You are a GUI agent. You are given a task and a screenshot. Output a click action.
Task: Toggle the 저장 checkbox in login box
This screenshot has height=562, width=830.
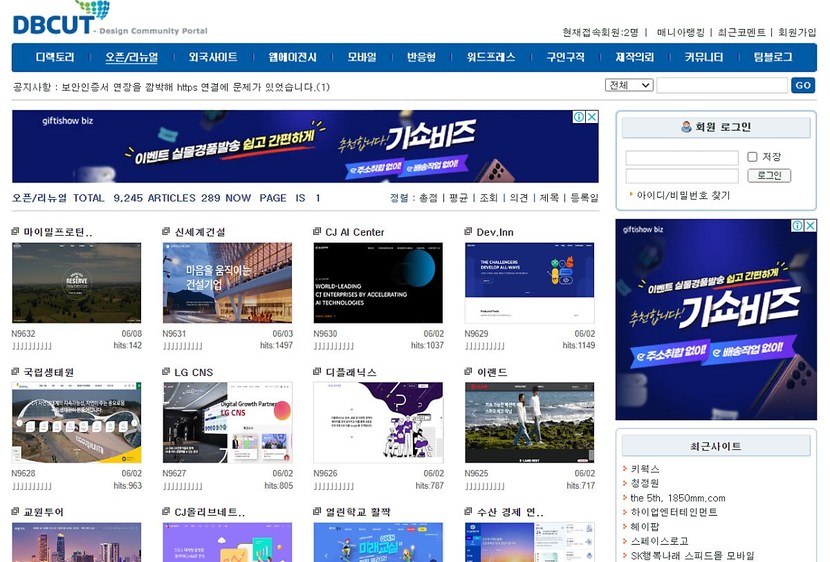[x=752, y=157]
